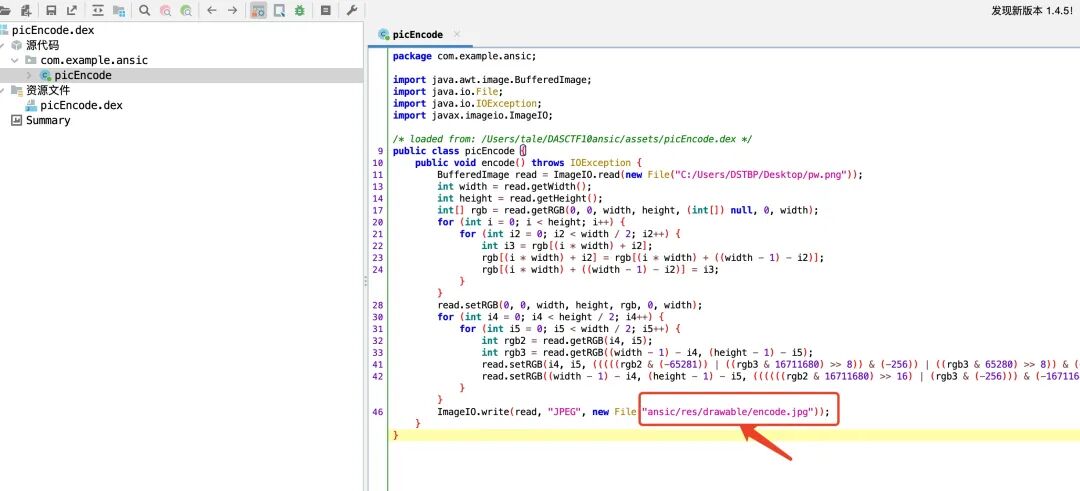Open picEncode.dex under resources
Screen dimensions: 1080x491
tap(81, 105)
